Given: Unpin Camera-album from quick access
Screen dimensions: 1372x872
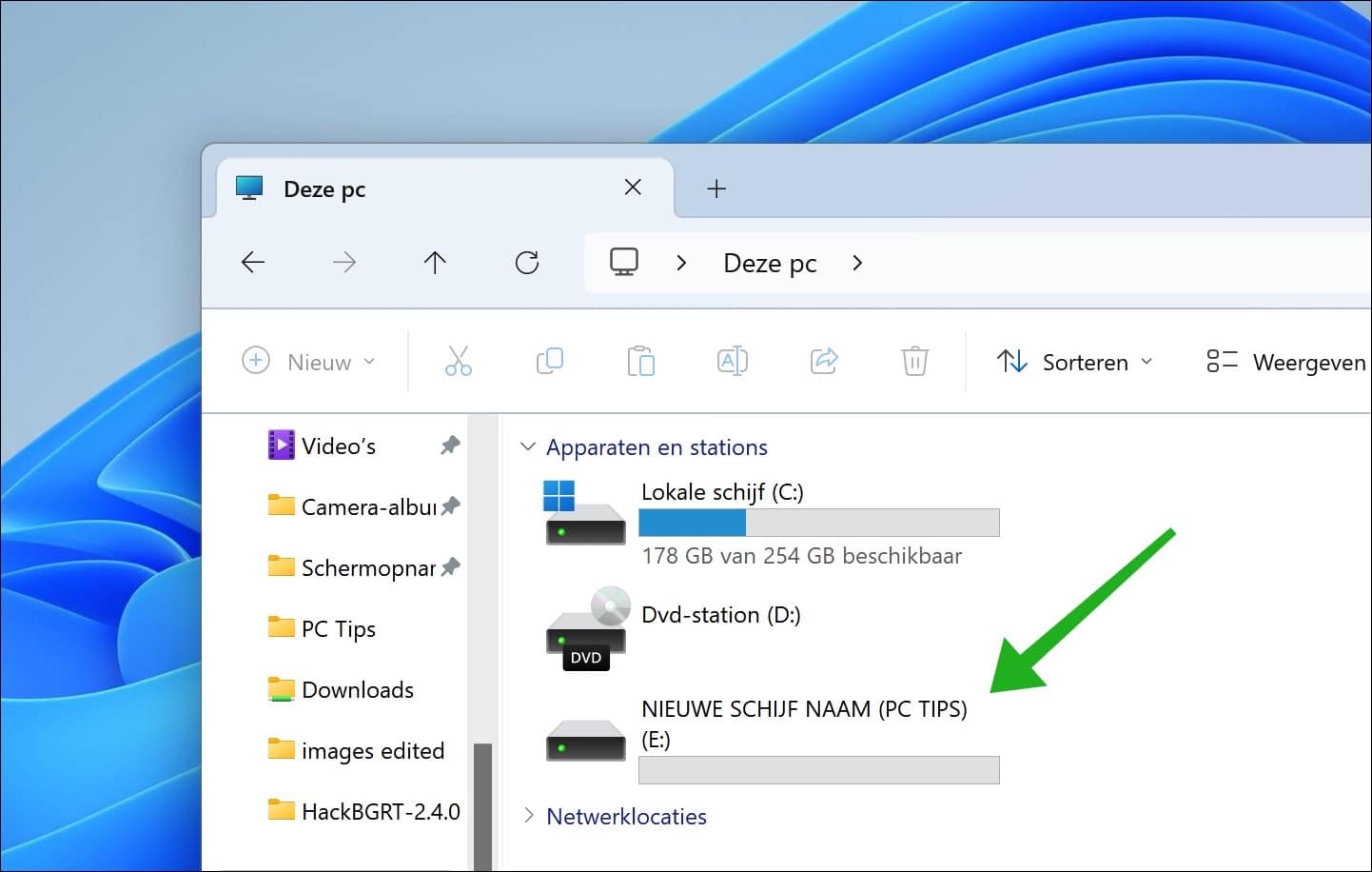Looking at the screenshot, I should pos(449,505).
